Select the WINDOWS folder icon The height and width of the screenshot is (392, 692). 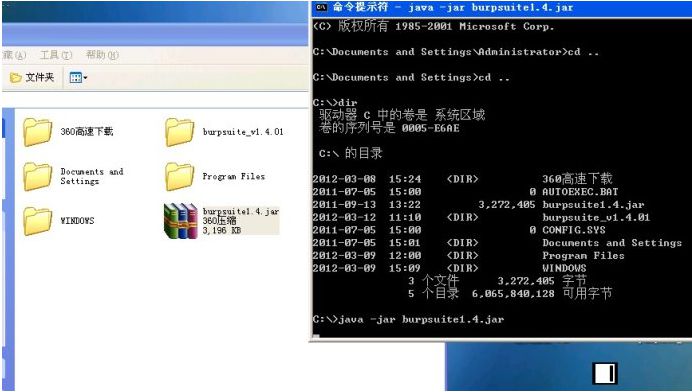pyautogui.click(x=38, y=221)
